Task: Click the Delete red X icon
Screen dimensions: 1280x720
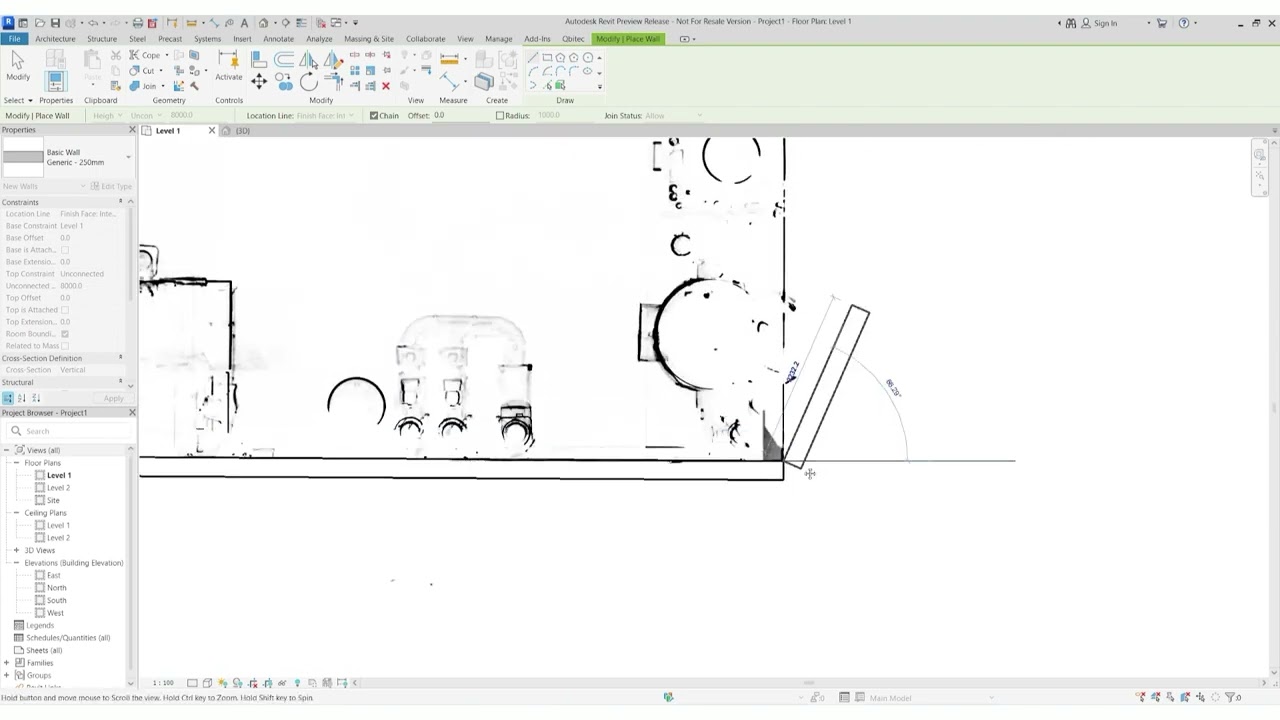Action: (386, 86)
